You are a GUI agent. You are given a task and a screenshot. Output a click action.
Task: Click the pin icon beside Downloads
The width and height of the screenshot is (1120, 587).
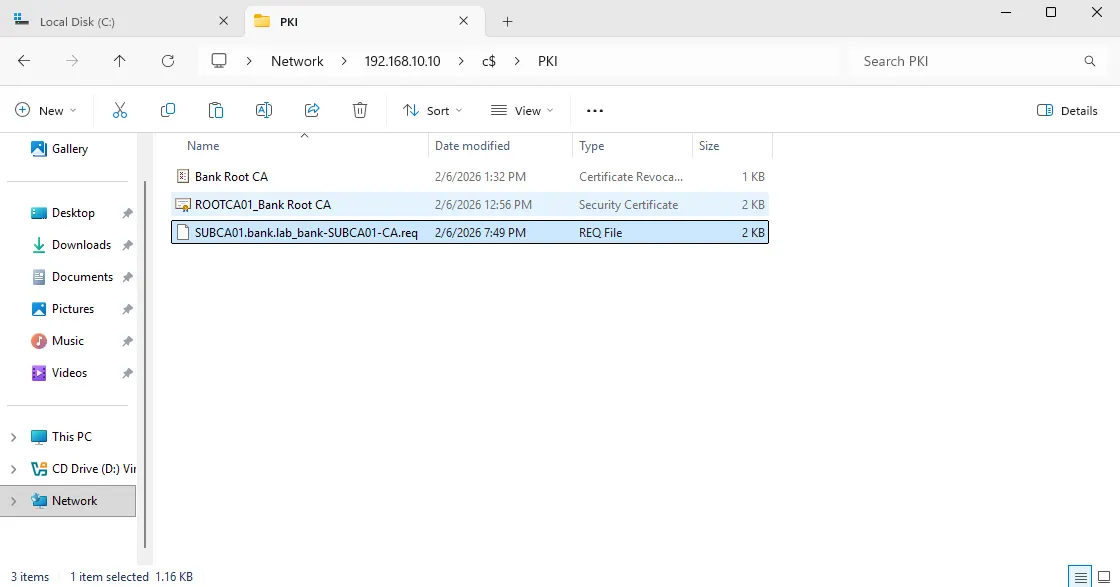point(127,245)
